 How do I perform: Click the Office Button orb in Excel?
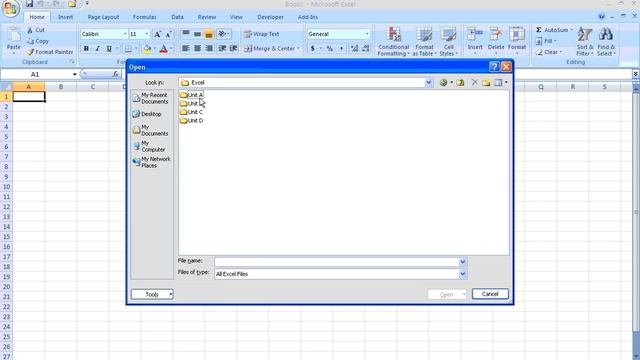(x=11, y=8)
